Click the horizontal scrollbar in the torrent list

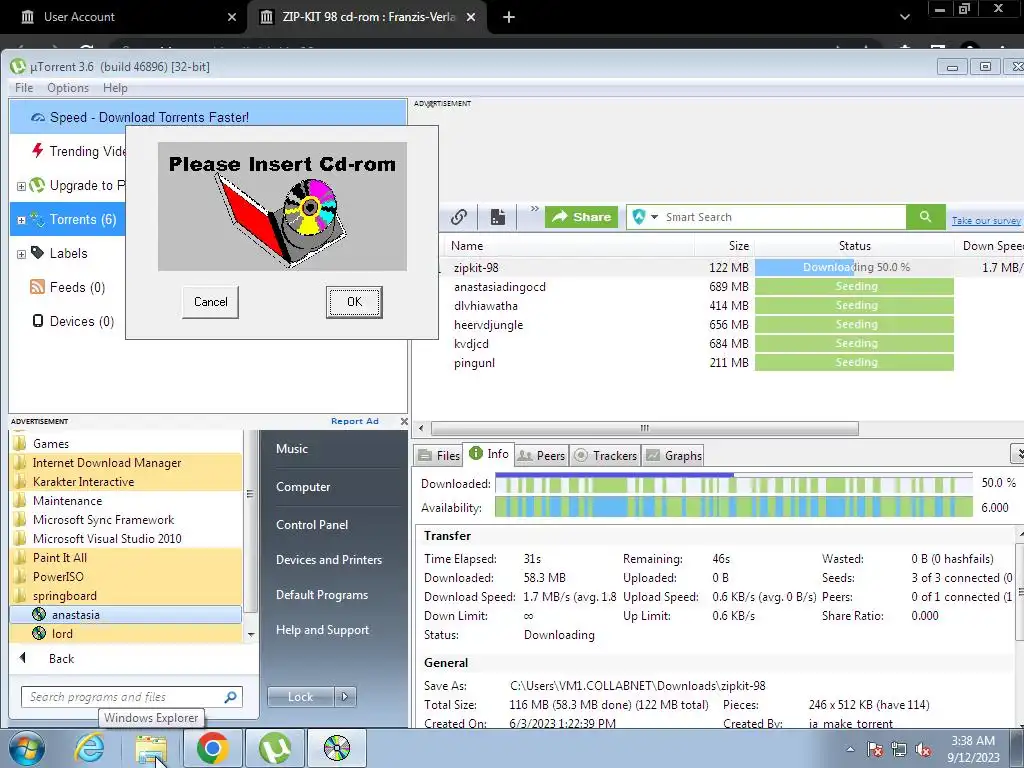click(645, 428)
